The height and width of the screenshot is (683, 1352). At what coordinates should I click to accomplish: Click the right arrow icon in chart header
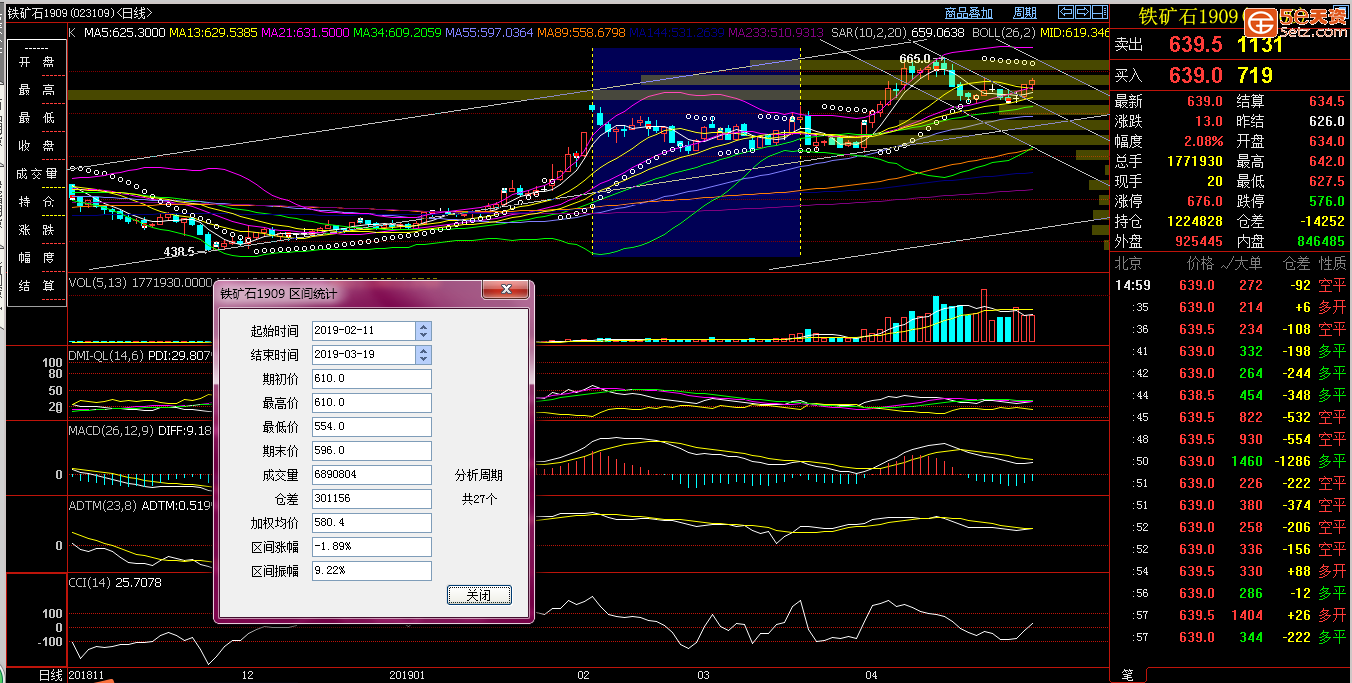(1083, 12)
